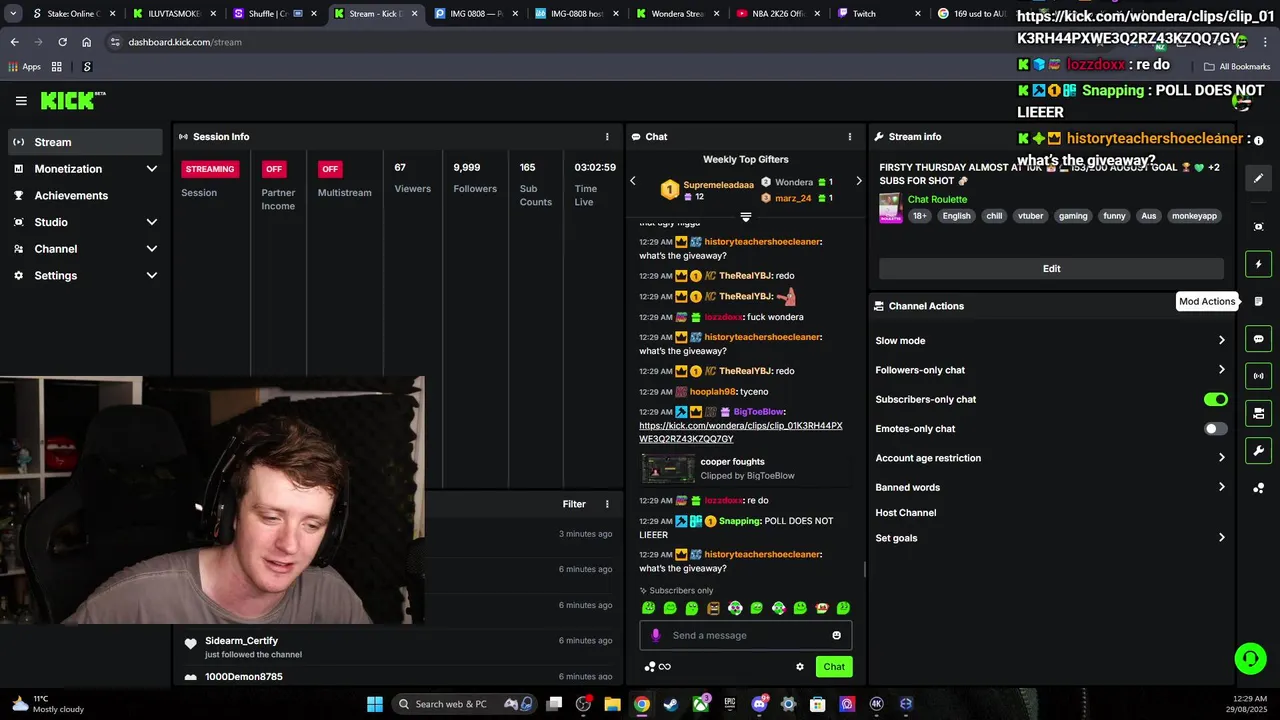Screen dimensions: 1280x720
Task: Open the cooper foughts clip thumbnail
Action: tap(667, 468)
